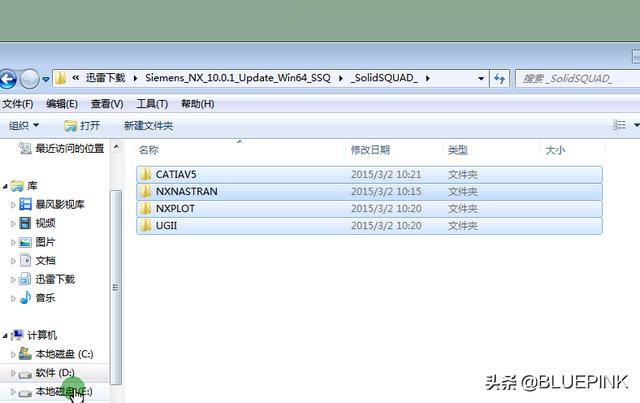This screenshot has width=640, height=403.
Task: Select the 库 libraries icon
Action: 17,186
